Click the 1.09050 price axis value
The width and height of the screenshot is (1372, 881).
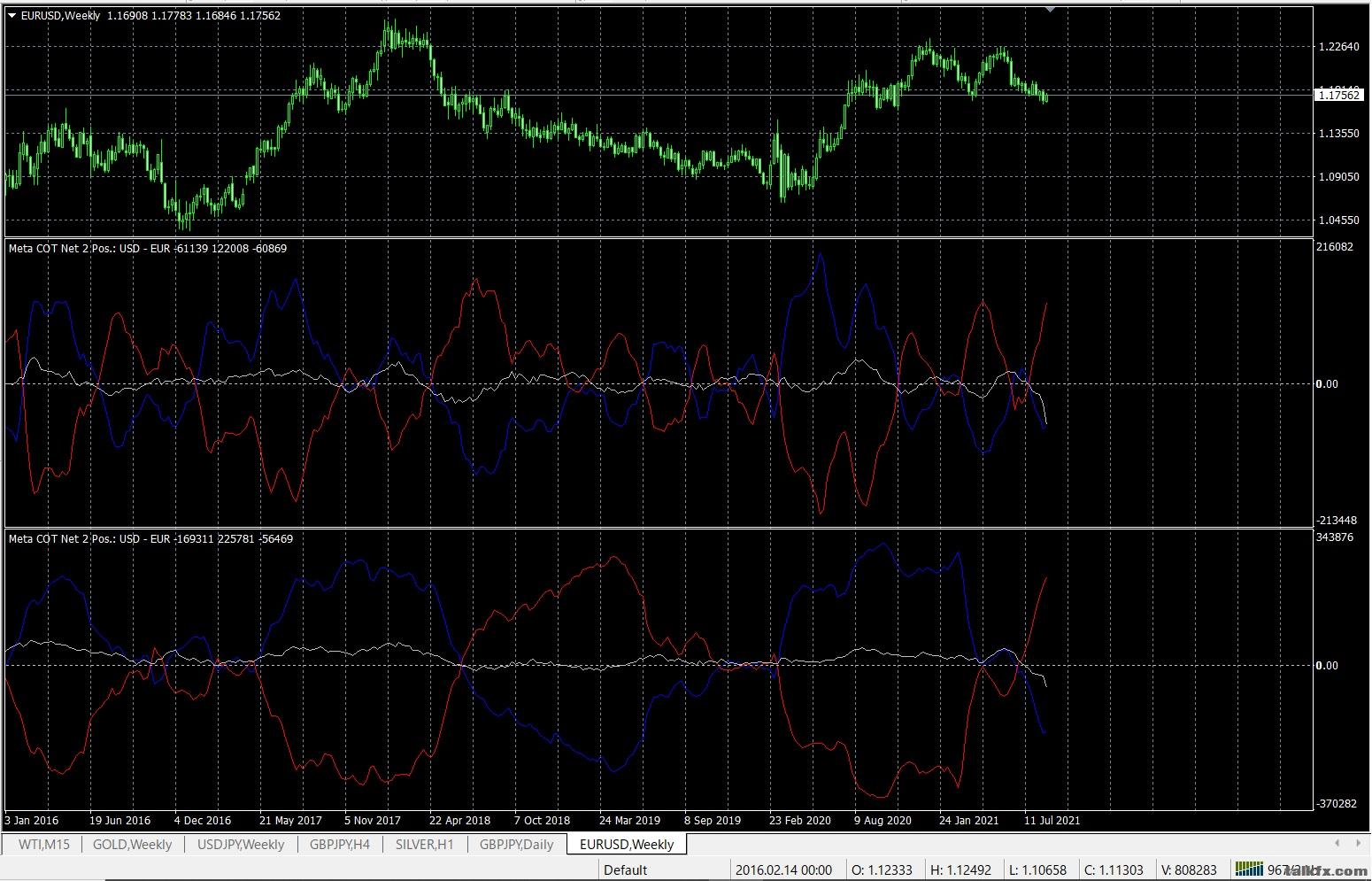pos(1338,177)
